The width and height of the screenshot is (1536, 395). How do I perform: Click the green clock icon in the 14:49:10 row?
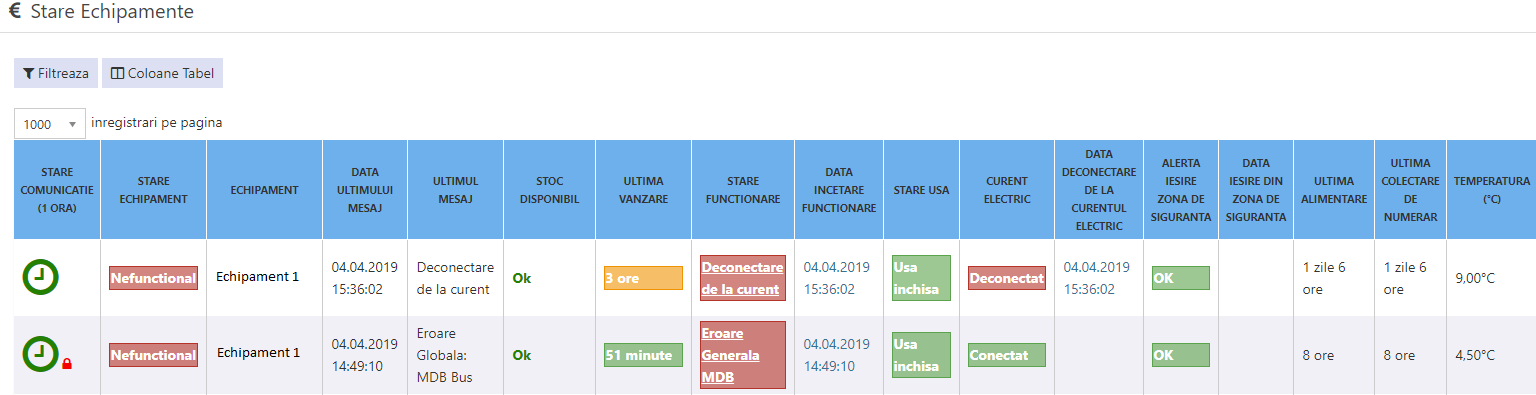point(40,353)
